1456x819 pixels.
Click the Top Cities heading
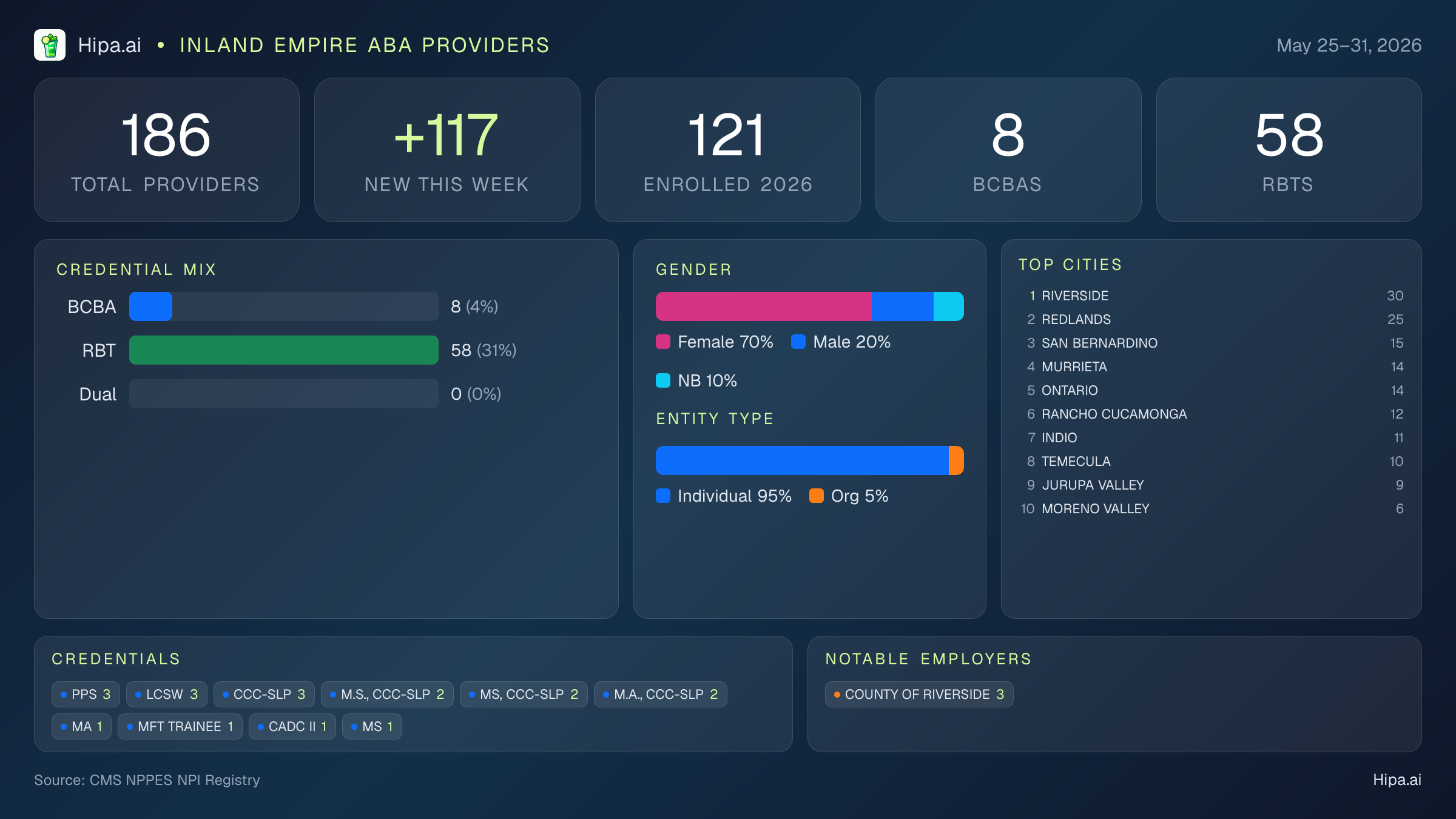pyautogui.click(x=1070, y=265)
